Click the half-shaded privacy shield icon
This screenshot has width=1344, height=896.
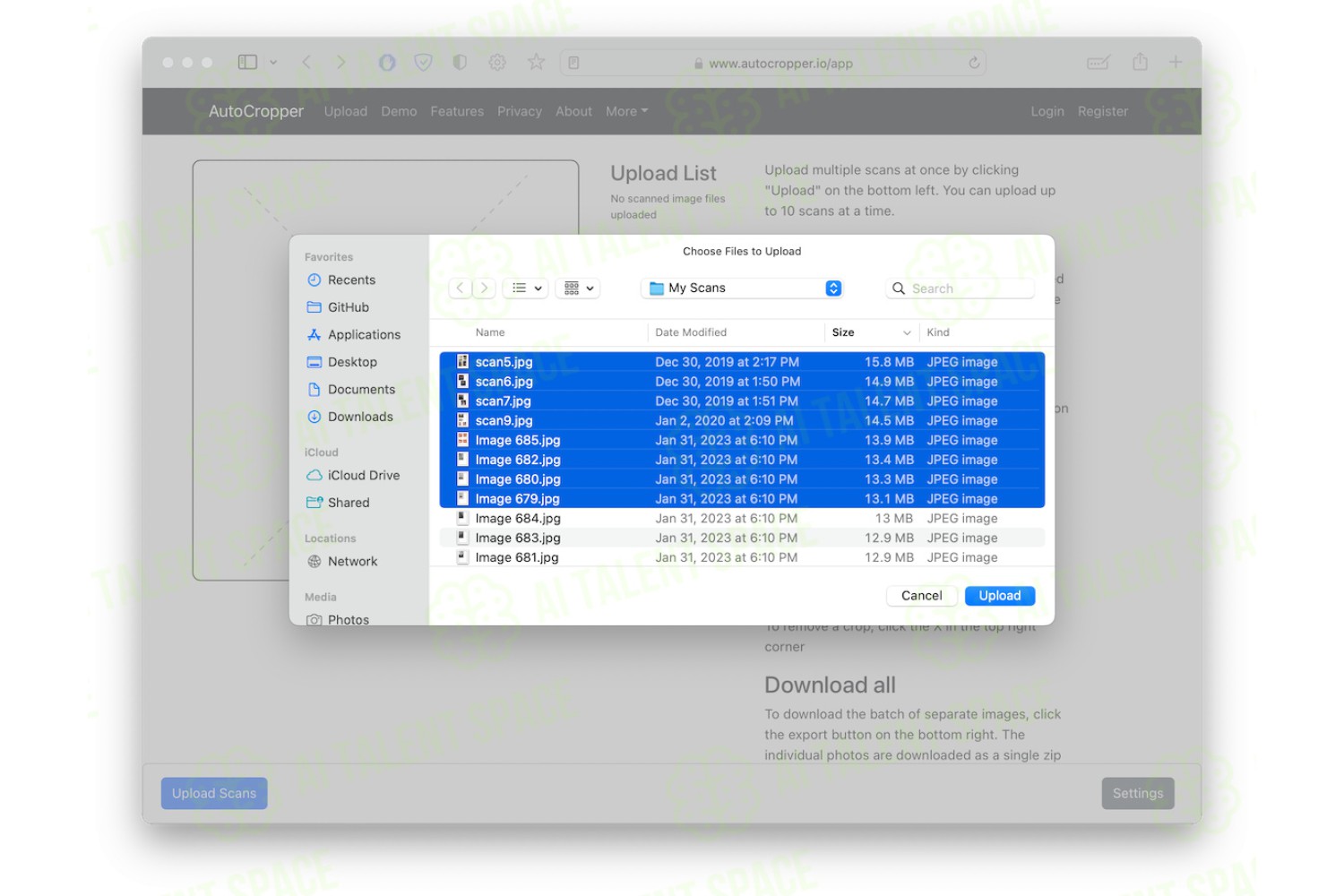(460, 62)
